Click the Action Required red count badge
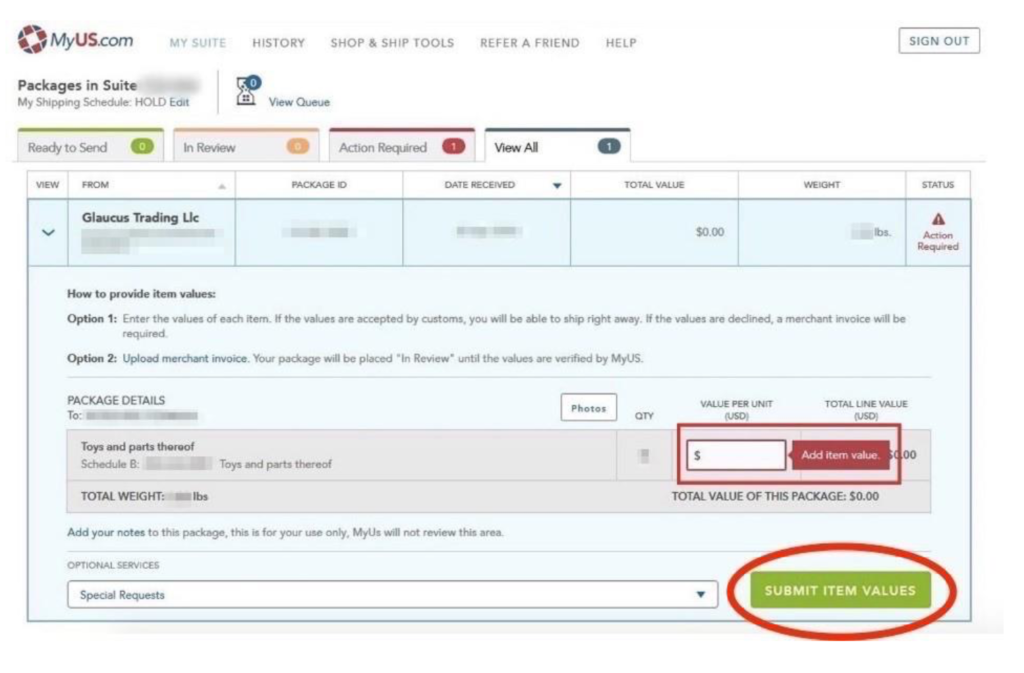The image size is (1024, 673). (453, 146)
